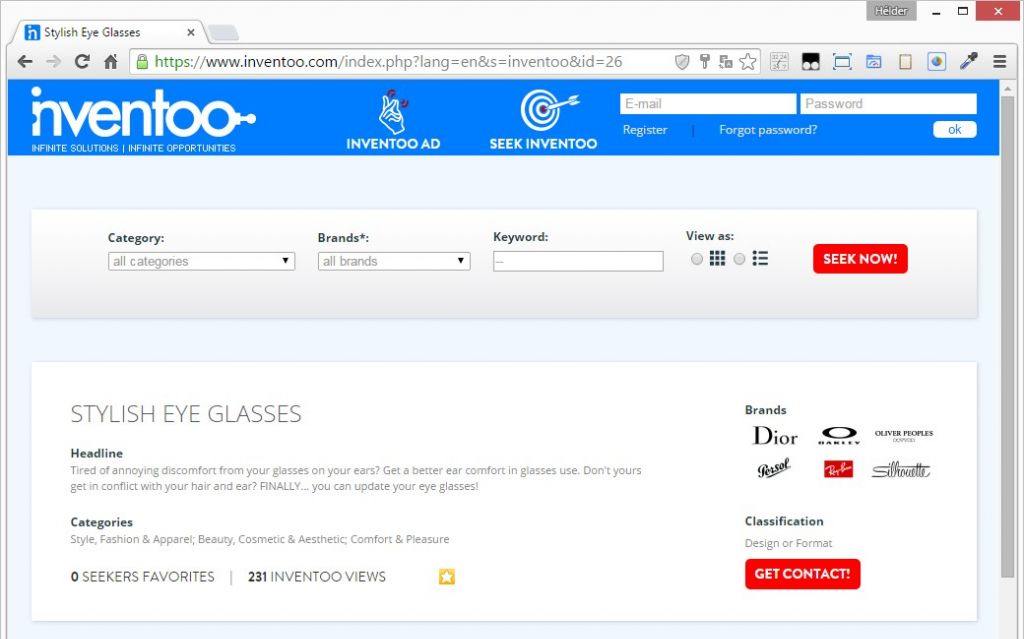Click the yellow favorite star icon
Screen dimensions: 1024x639
[x=447, y=577]
